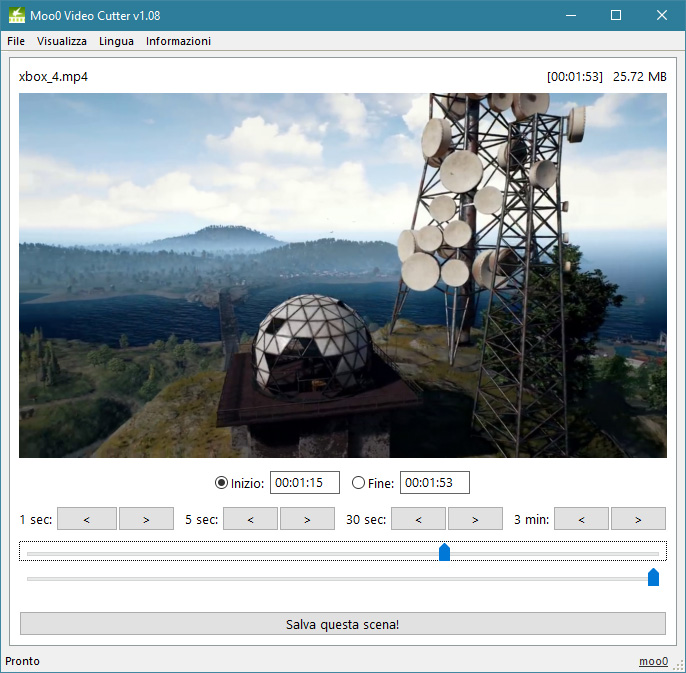Click the start position slider thumb
The image size is (686, 673).
pos(445,552)
